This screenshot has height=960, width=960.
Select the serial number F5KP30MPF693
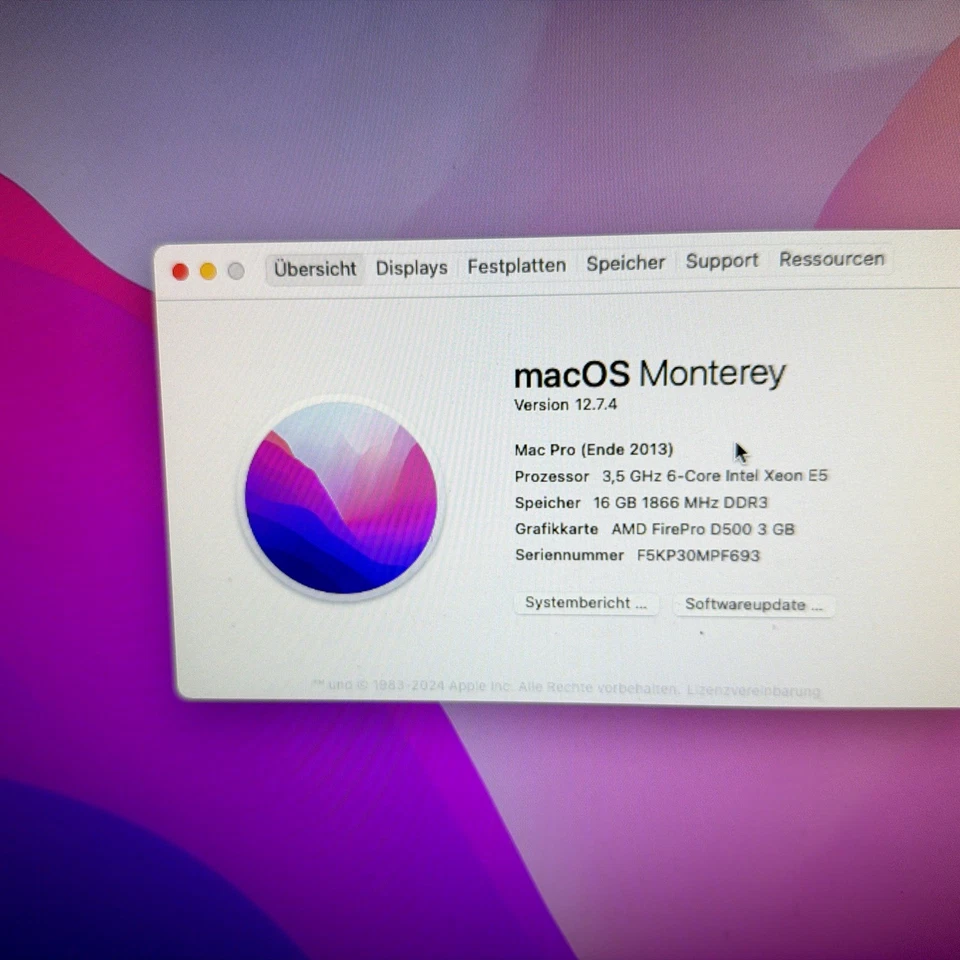[698, 555]
